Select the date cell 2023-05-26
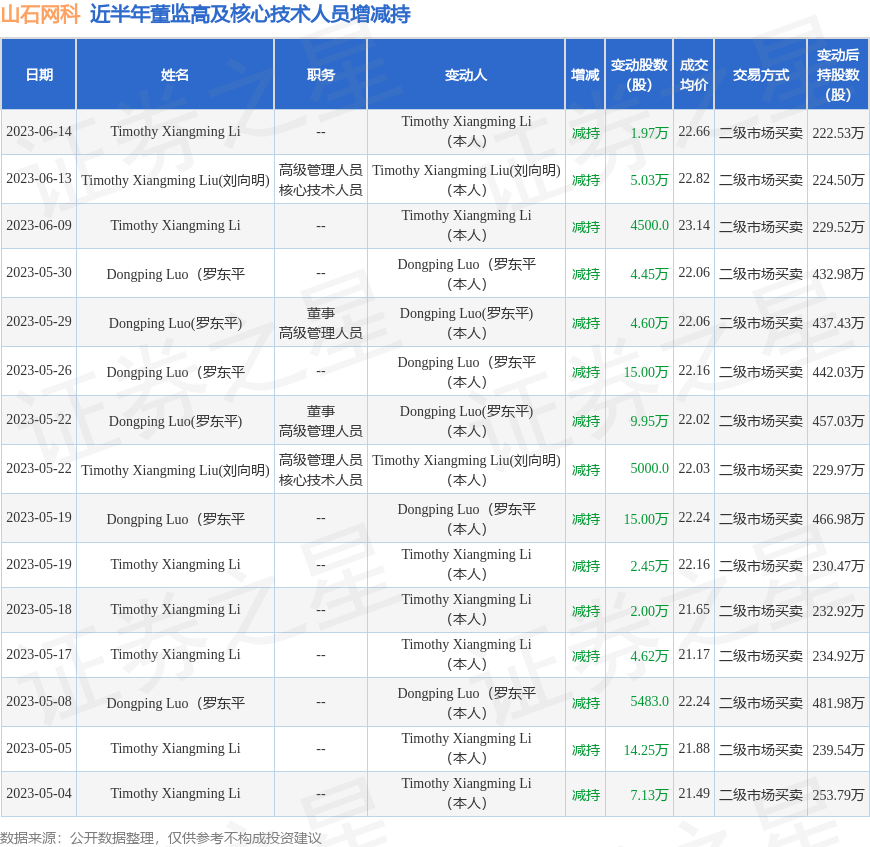This screenshot has height=847, width=870. pos(39,371)
